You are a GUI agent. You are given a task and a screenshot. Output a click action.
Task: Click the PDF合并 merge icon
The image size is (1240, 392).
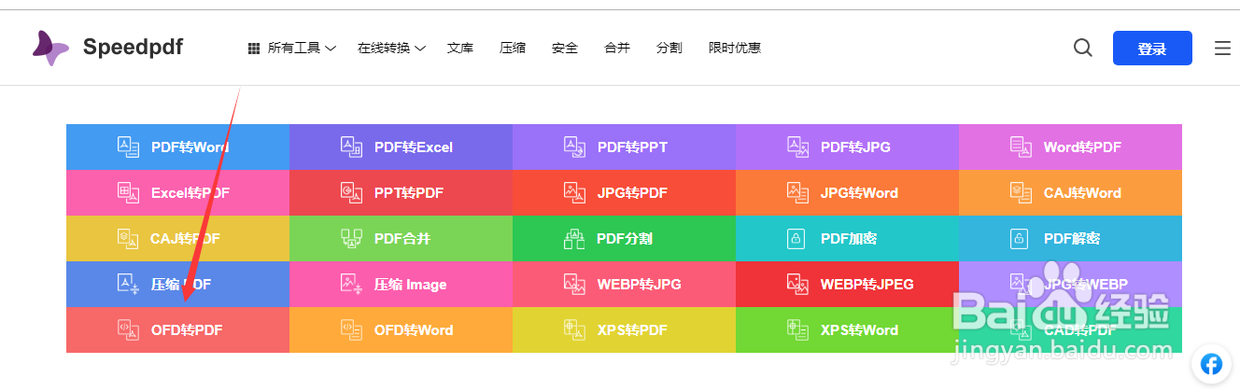pyautogui.click(x=351, y=238)
